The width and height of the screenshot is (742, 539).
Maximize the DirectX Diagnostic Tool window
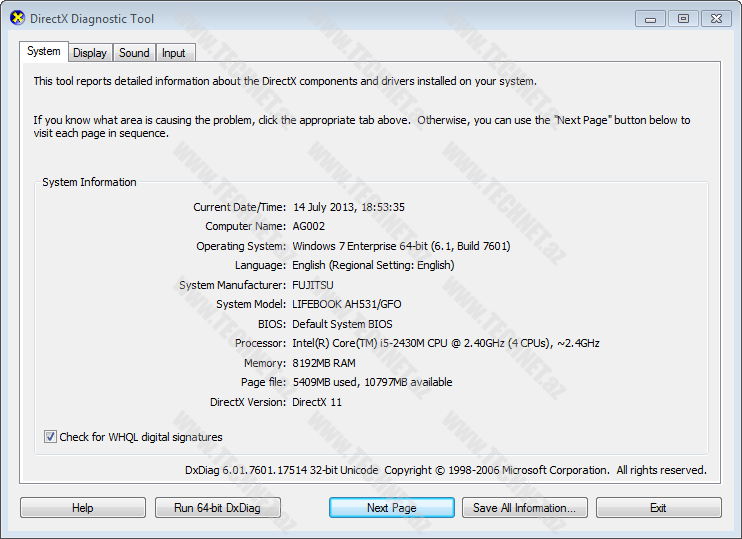684,18
